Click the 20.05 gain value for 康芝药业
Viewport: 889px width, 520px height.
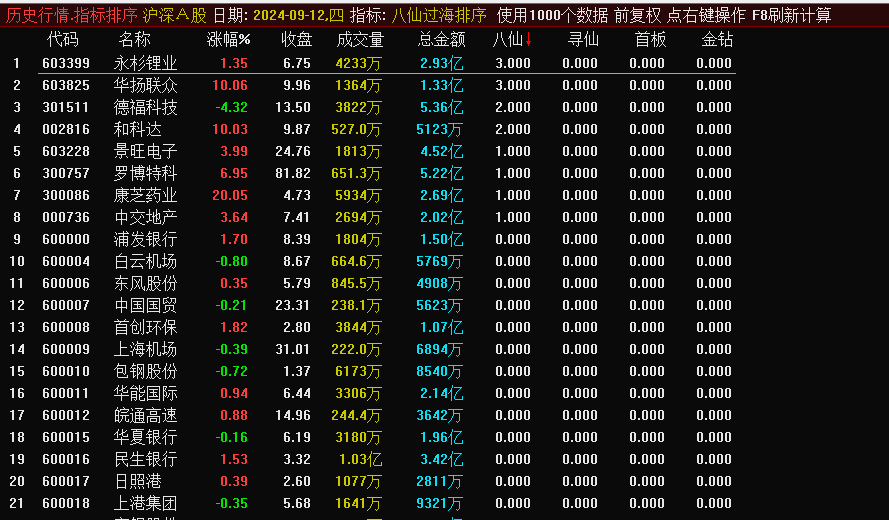230,195
